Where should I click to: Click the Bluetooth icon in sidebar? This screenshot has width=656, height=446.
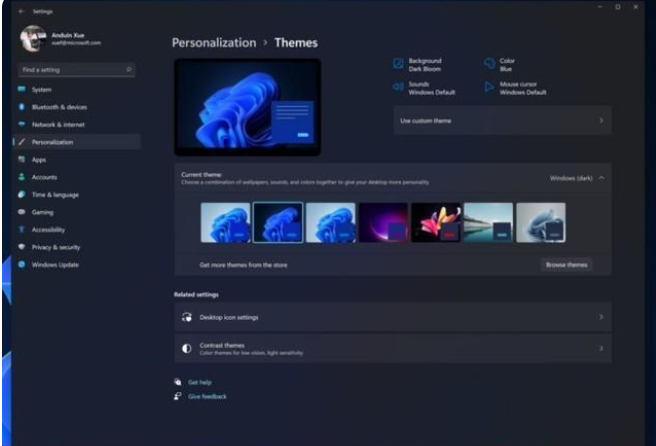[x=22, y=107]
